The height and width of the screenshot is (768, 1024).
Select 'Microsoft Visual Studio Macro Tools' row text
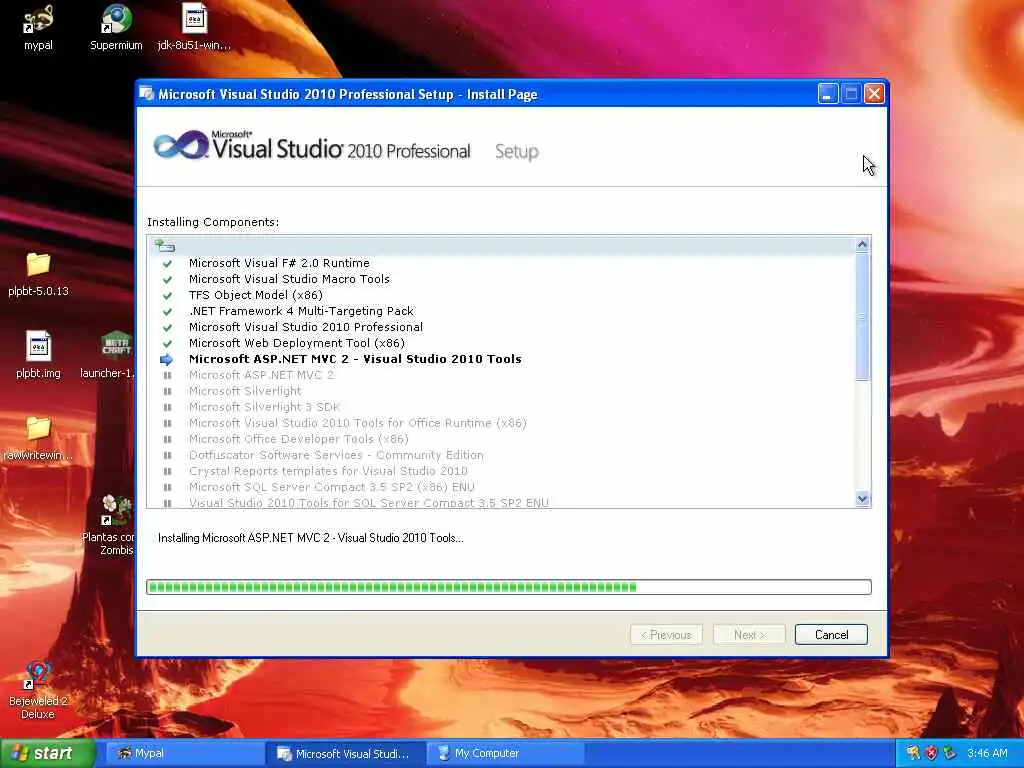pos(289,279)
